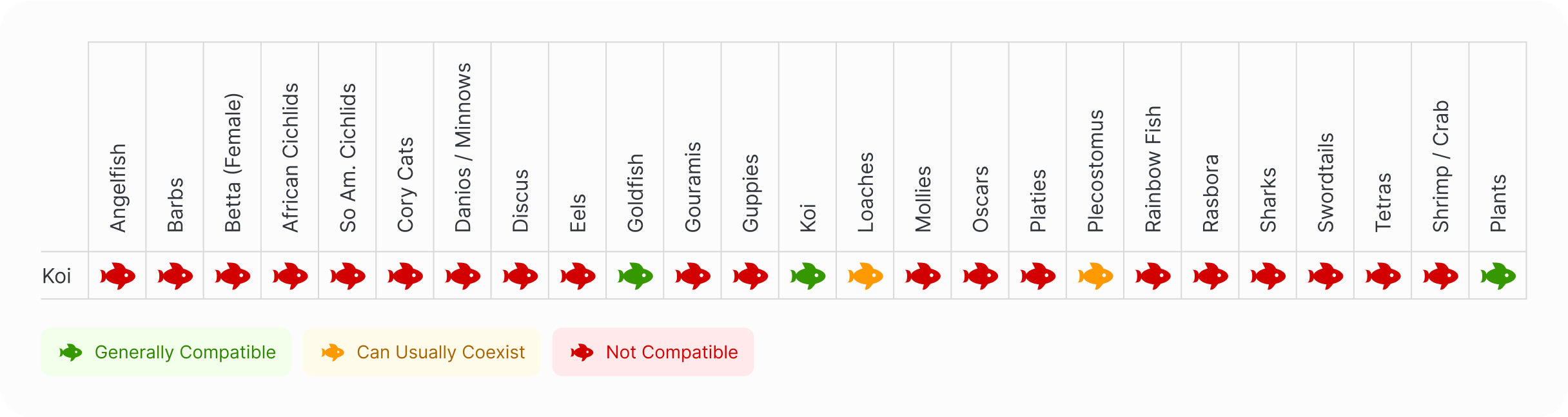The width and height of the screenshot is (1568, 417).
Task: Select the Generally Compatible legend badge
Action: (166, 352)
